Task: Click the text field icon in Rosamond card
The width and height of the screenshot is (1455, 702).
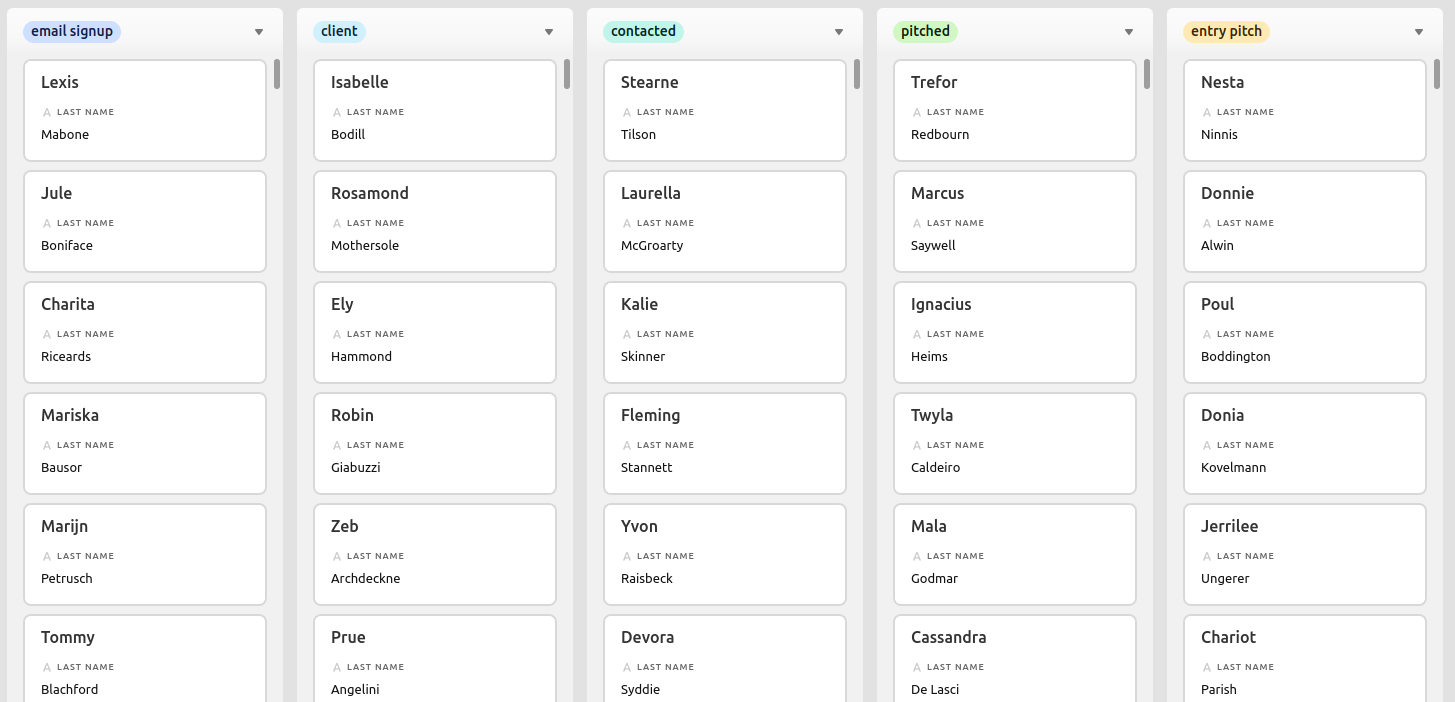Action: (337, 224)
